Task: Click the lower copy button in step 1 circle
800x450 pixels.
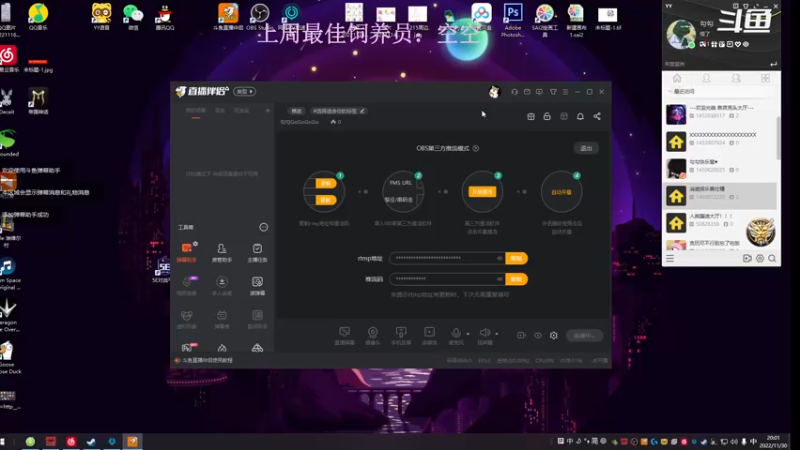Action: coord(326,200)
